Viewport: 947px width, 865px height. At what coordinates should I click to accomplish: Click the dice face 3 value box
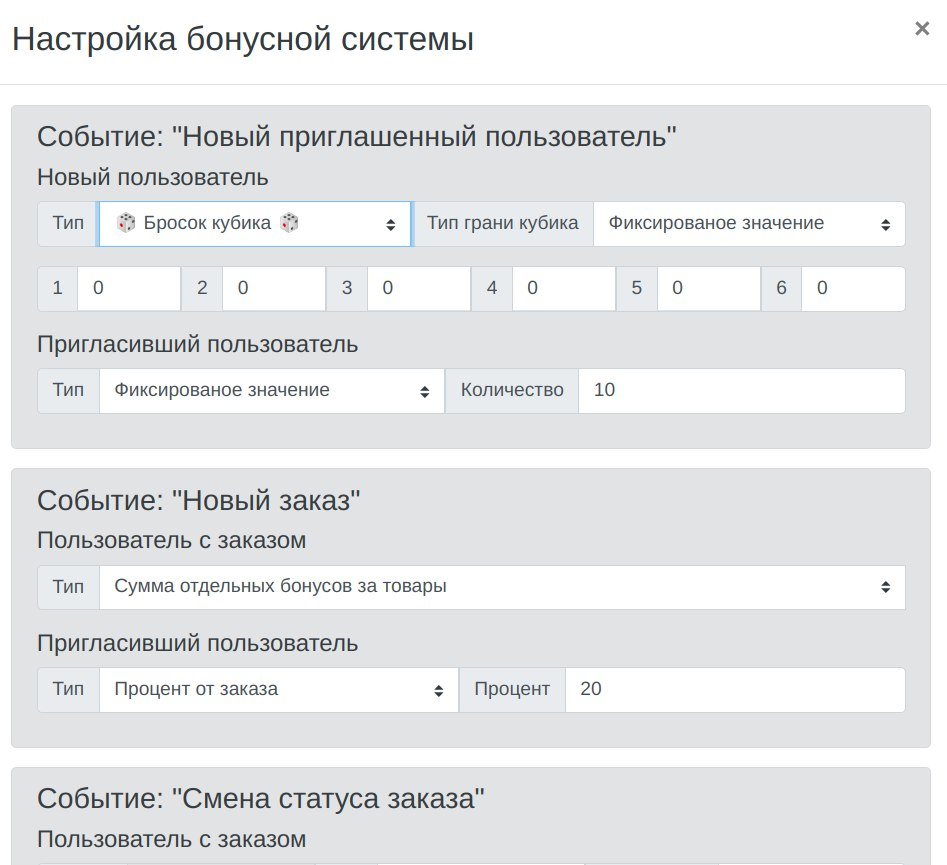coord(418,288)
